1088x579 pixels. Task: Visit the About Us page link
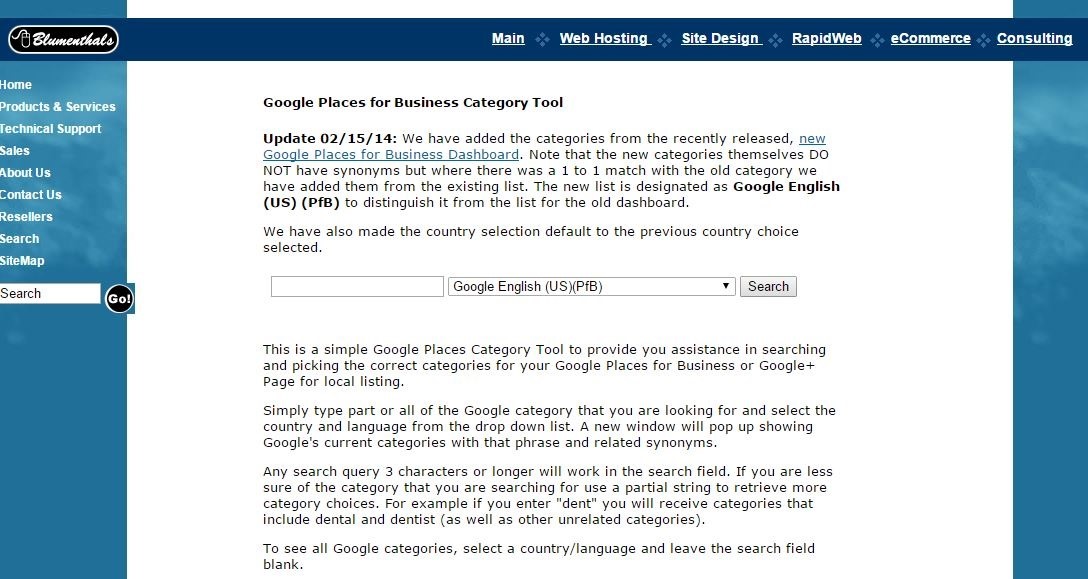coord(25,173)
